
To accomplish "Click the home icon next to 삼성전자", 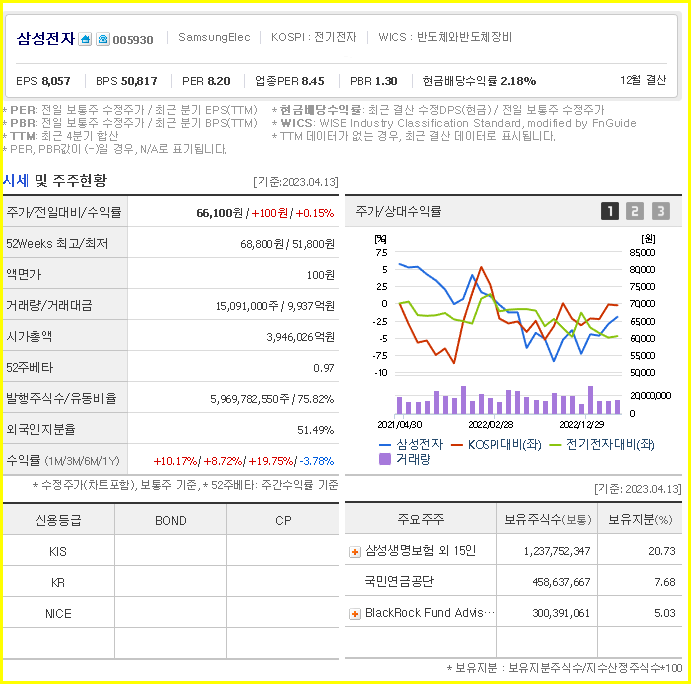I will 85,39.
